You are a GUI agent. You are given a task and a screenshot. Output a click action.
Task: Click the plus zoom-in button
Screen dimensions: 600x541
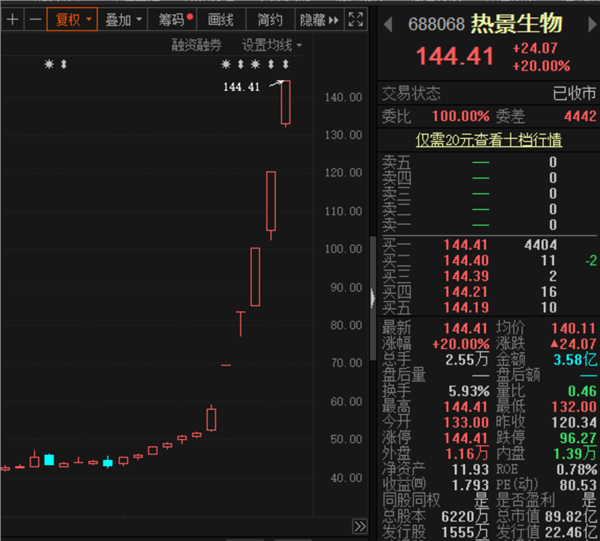tap(12, 19)
